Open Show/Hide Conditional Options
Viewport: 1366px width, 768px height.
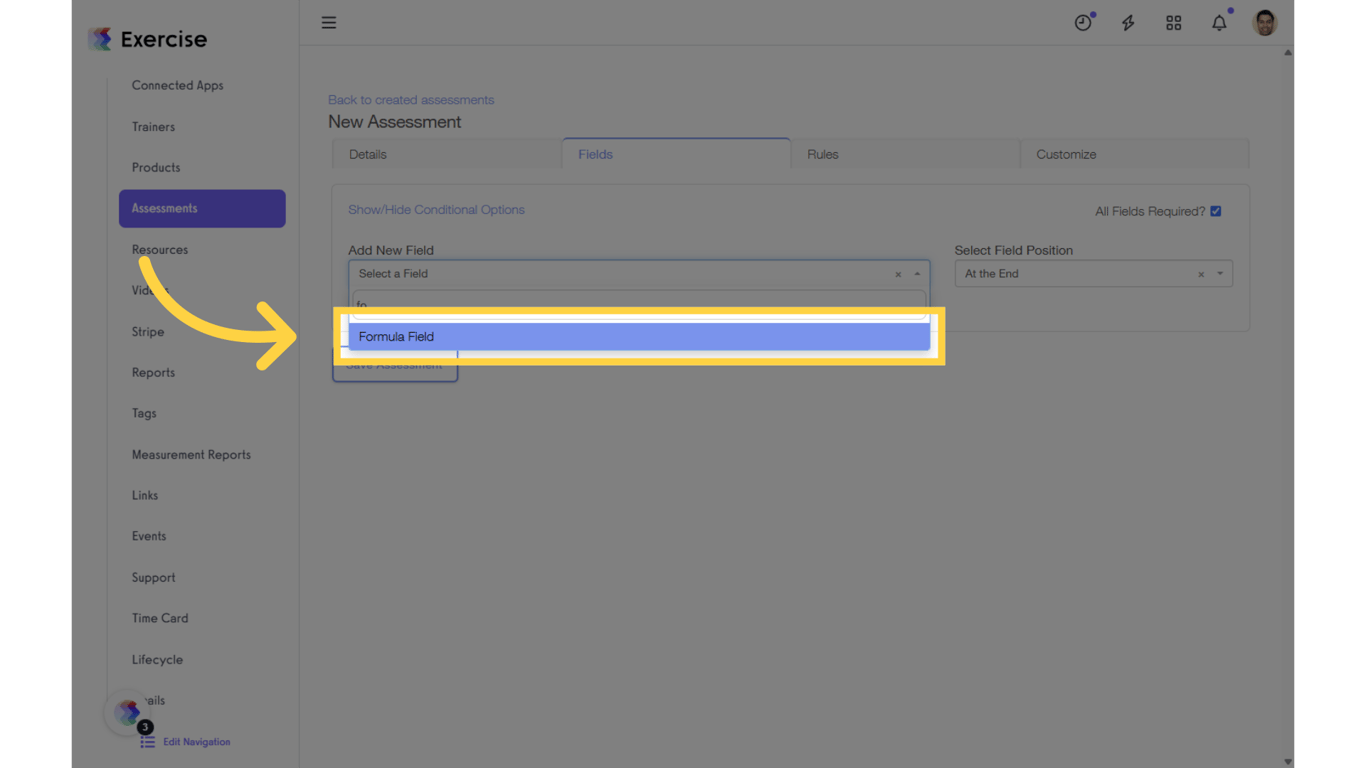(x=436, y=209)
